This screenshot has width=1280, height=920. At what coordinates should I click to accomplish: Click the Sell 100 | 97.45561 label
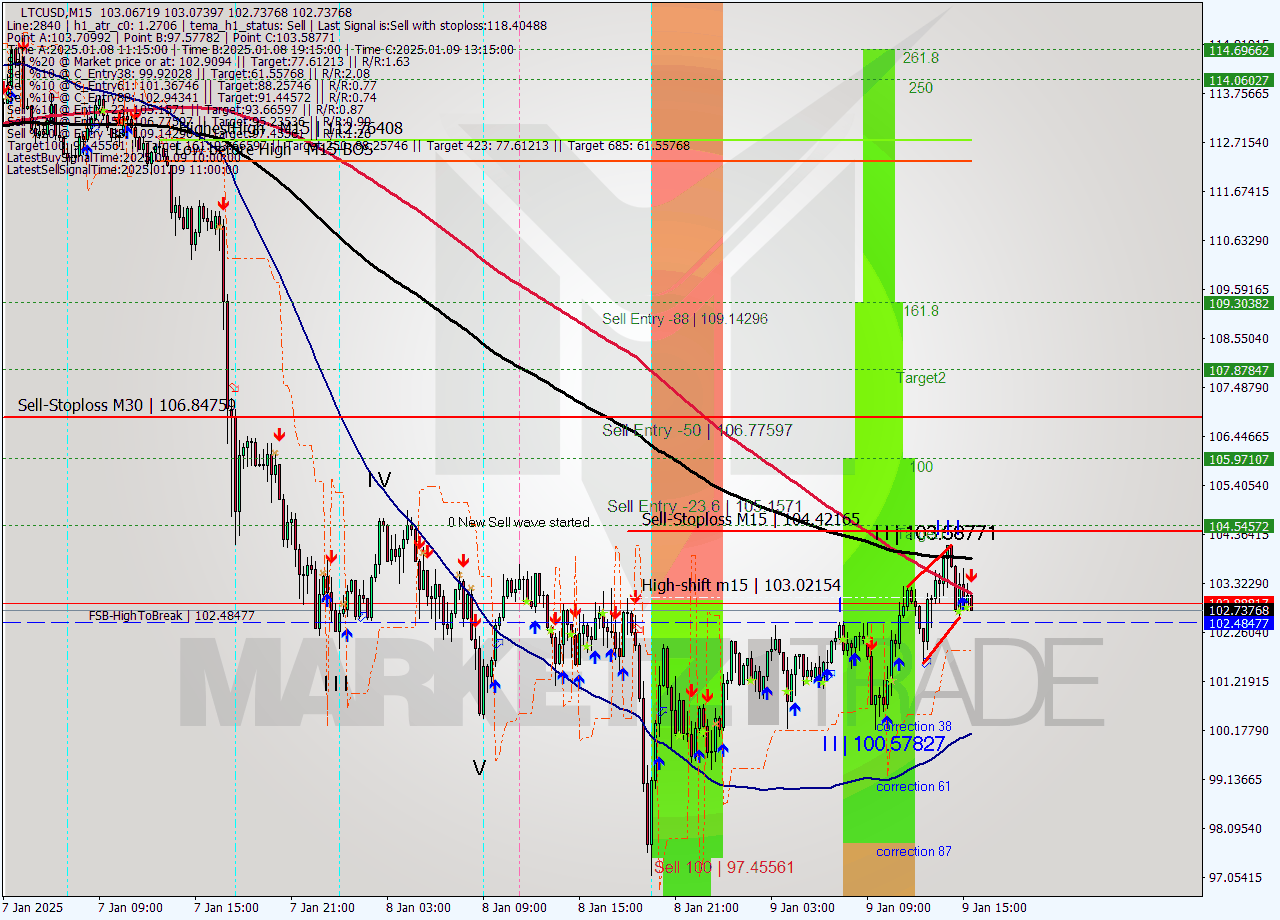click(724, 867)
